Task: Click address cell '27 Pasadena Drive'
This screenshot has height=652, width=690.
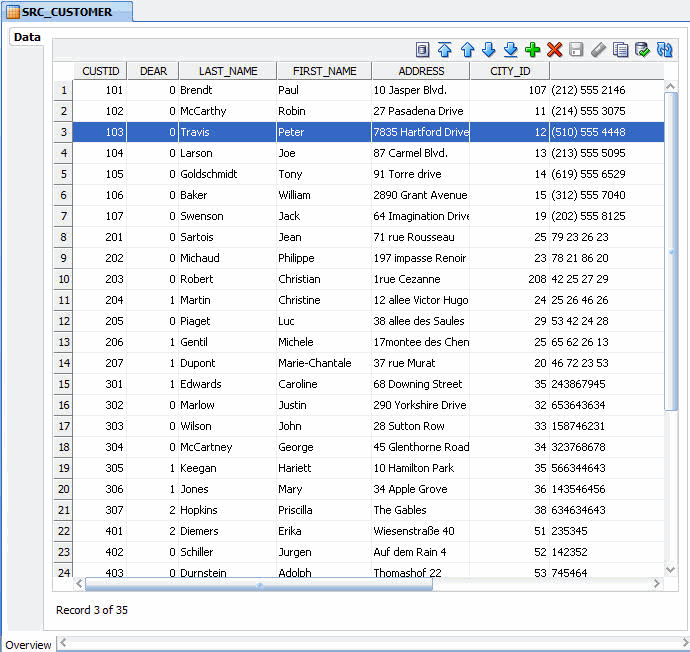Action: [x=421, y=111]
